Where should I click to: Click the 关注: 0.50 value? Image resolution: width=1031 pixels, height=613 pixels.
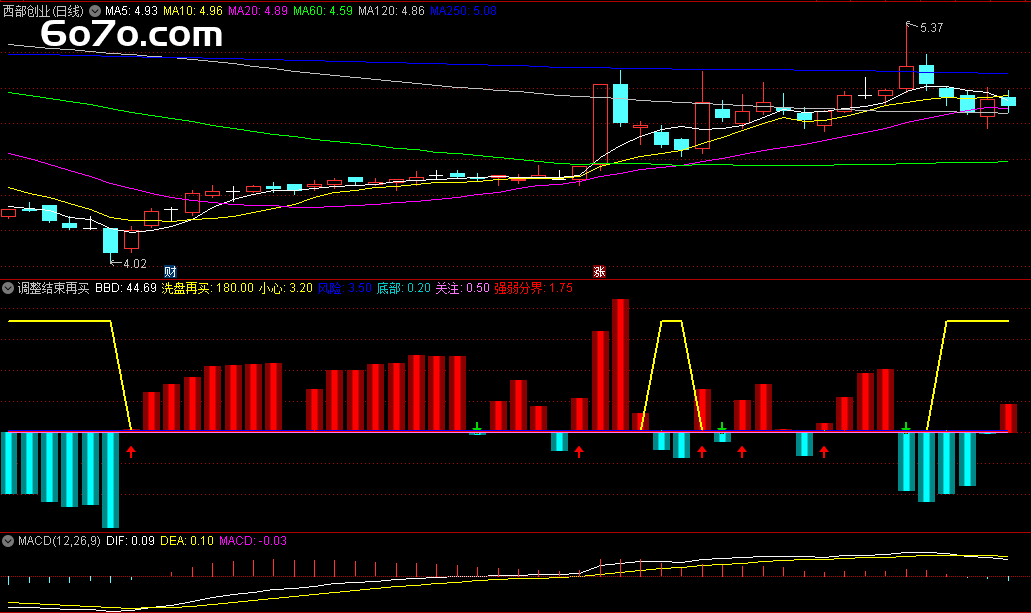(462, 288)
